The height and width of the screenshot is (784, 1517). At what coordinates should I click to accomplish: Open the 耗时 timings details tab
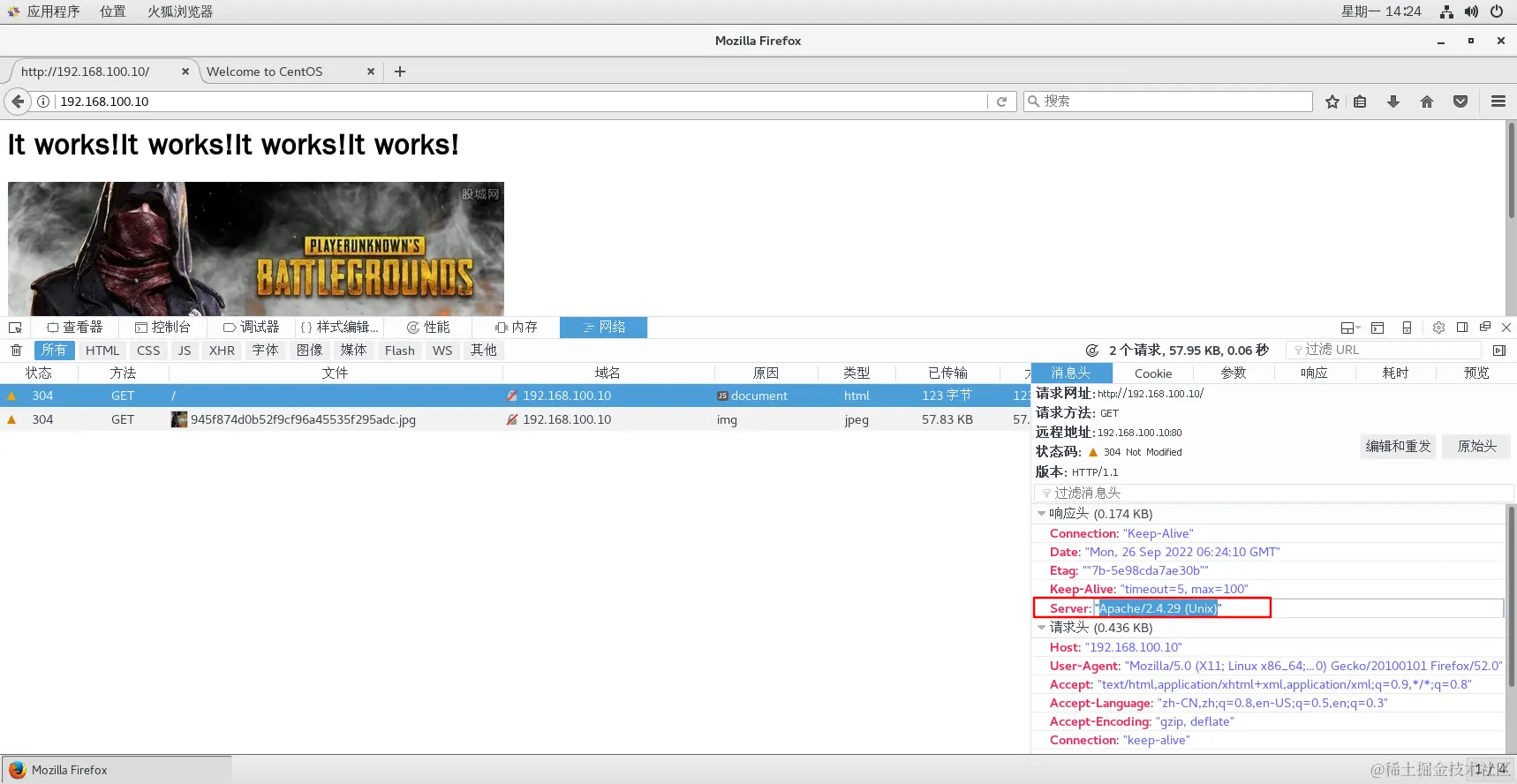(1395, 373)
